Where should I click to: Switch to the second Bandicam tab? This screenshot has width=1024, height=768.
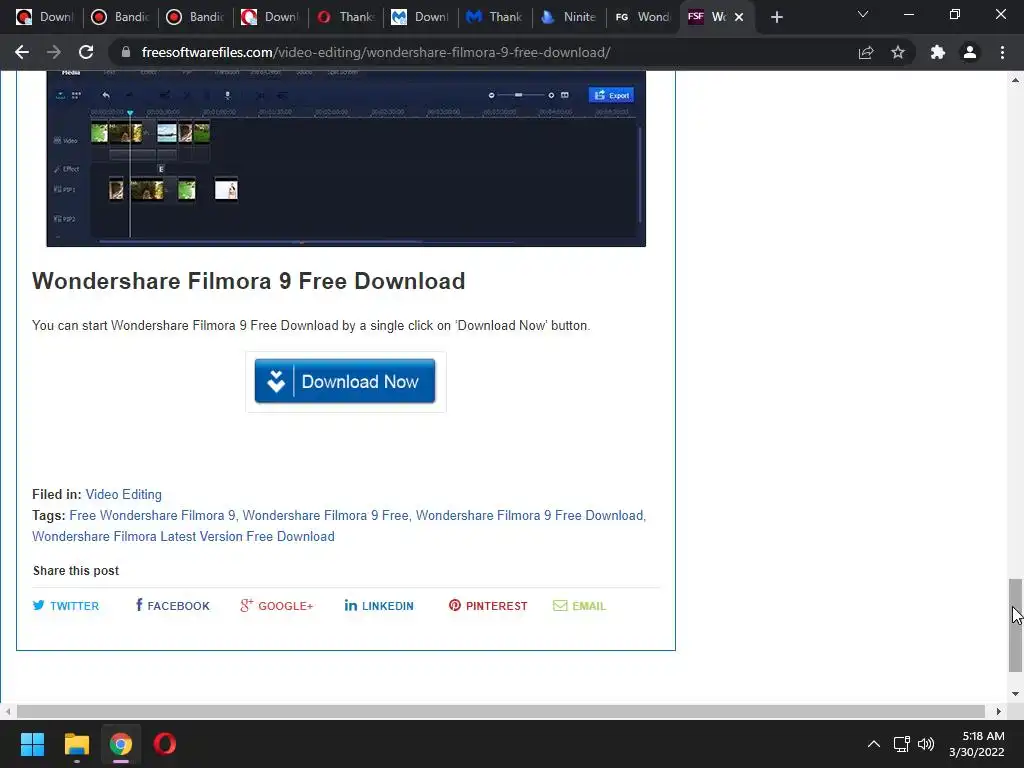[x=195, y=17]
